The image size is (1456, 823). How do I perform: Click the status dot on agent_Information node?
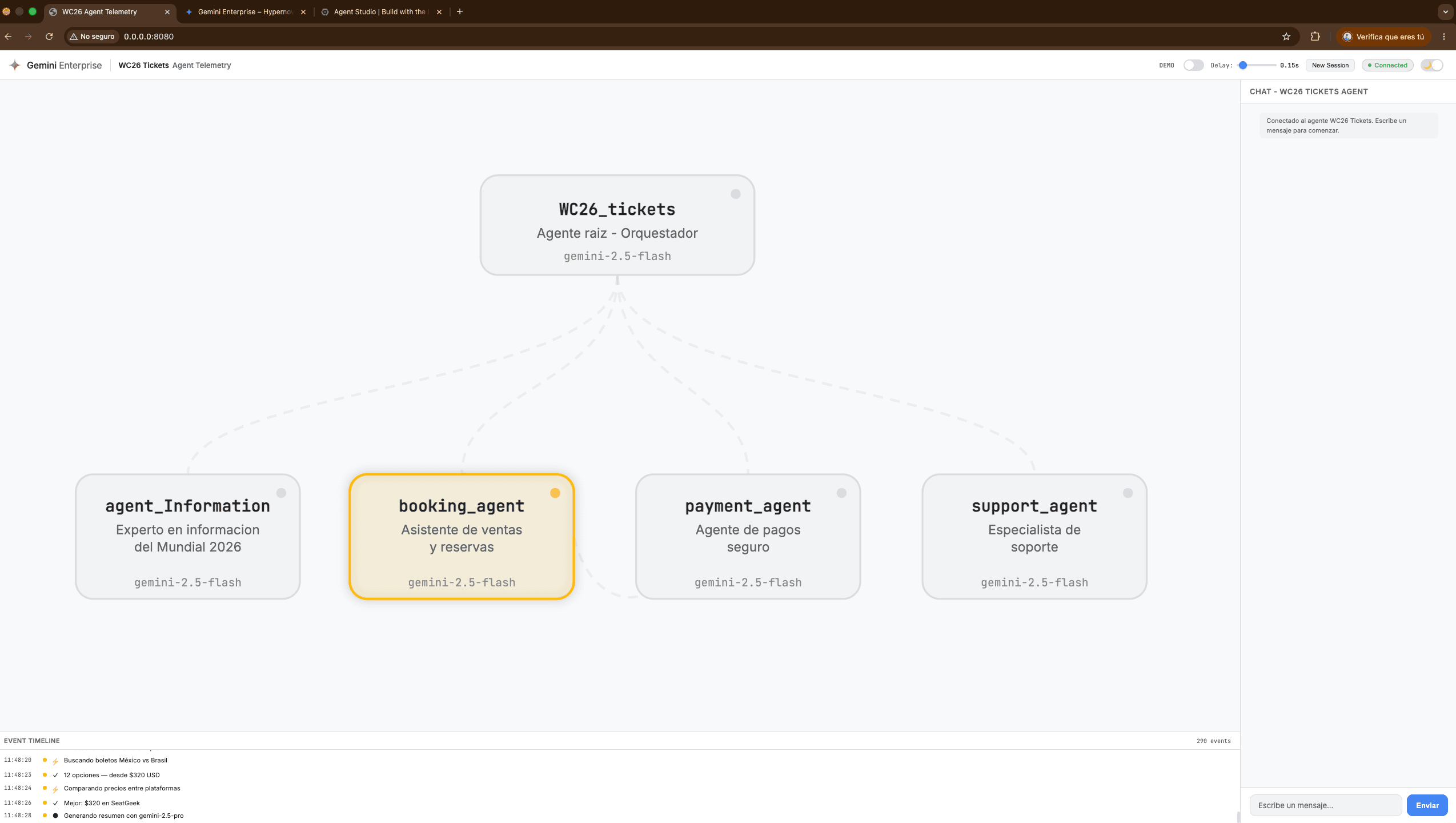pos(281,493)
